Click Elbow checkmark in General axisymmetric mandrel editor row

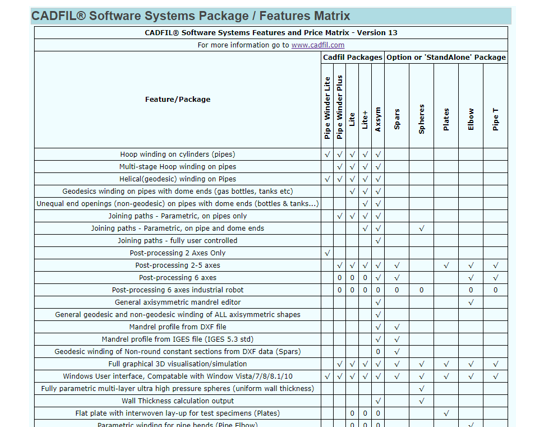tap(471, 302)
